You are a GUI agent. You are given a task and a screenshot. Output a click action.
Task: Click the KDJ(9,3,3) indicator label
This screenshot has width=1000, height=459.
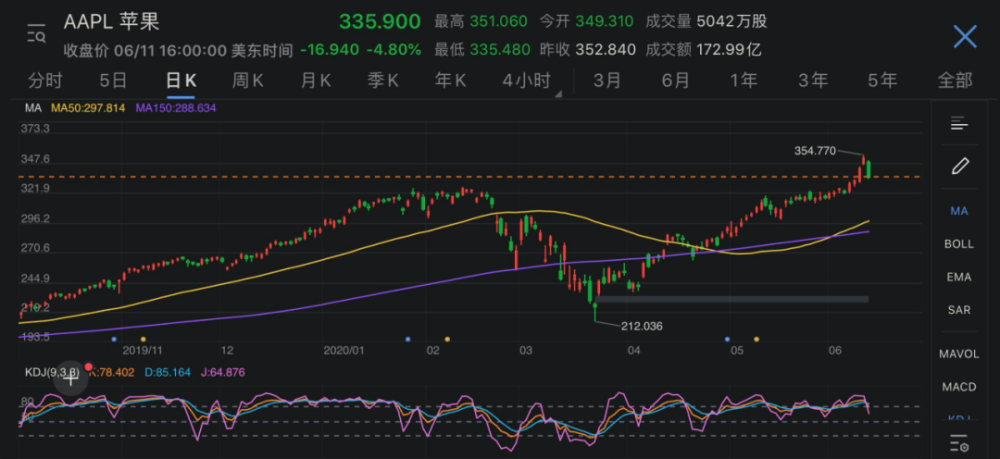point(52,372)
